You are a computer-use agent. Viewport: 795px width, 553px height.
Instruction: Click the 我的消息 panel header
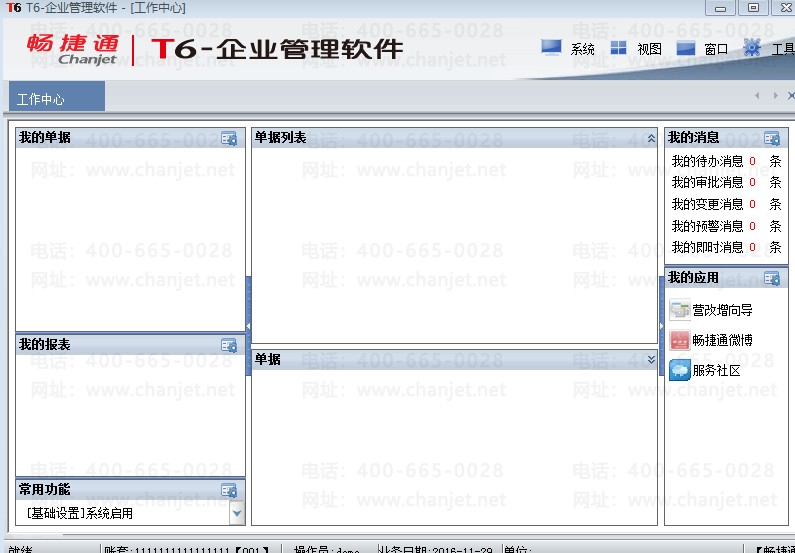[726, 138]
